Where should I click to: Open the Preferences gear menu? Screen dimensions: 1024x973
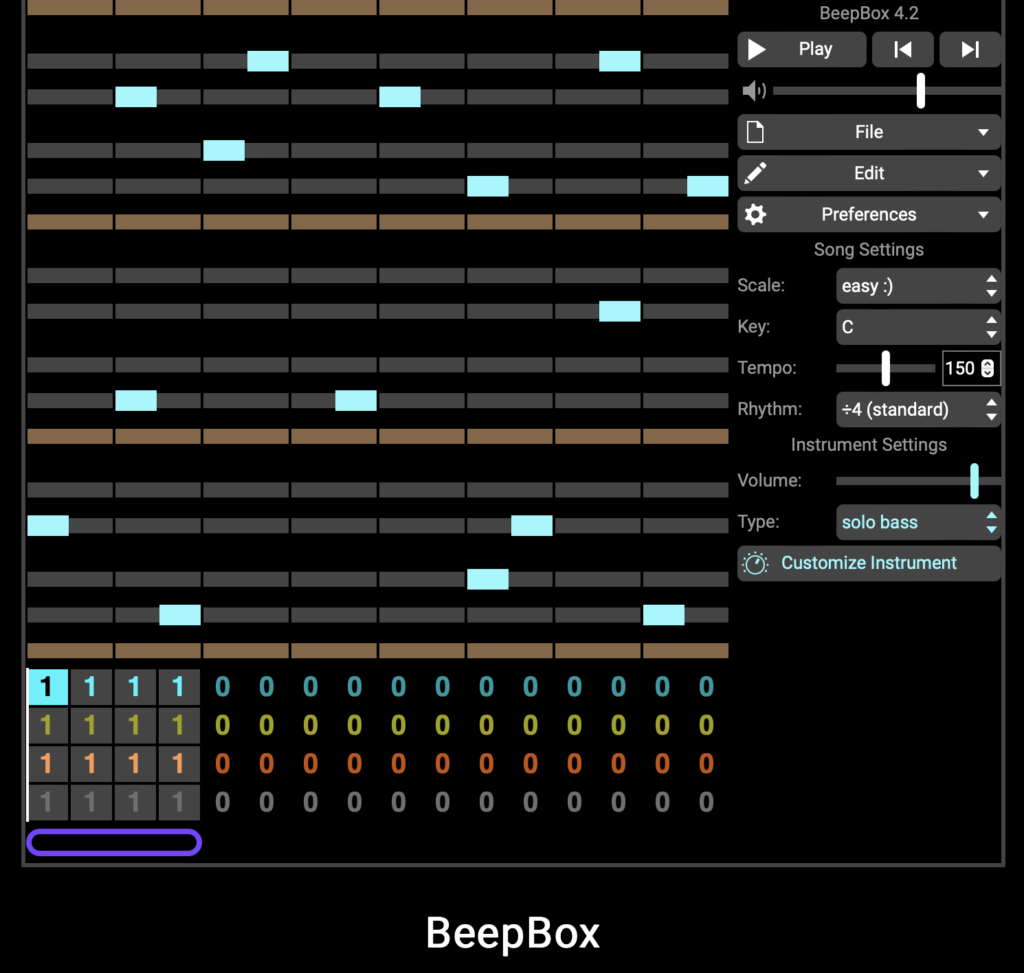coord(868,214)
